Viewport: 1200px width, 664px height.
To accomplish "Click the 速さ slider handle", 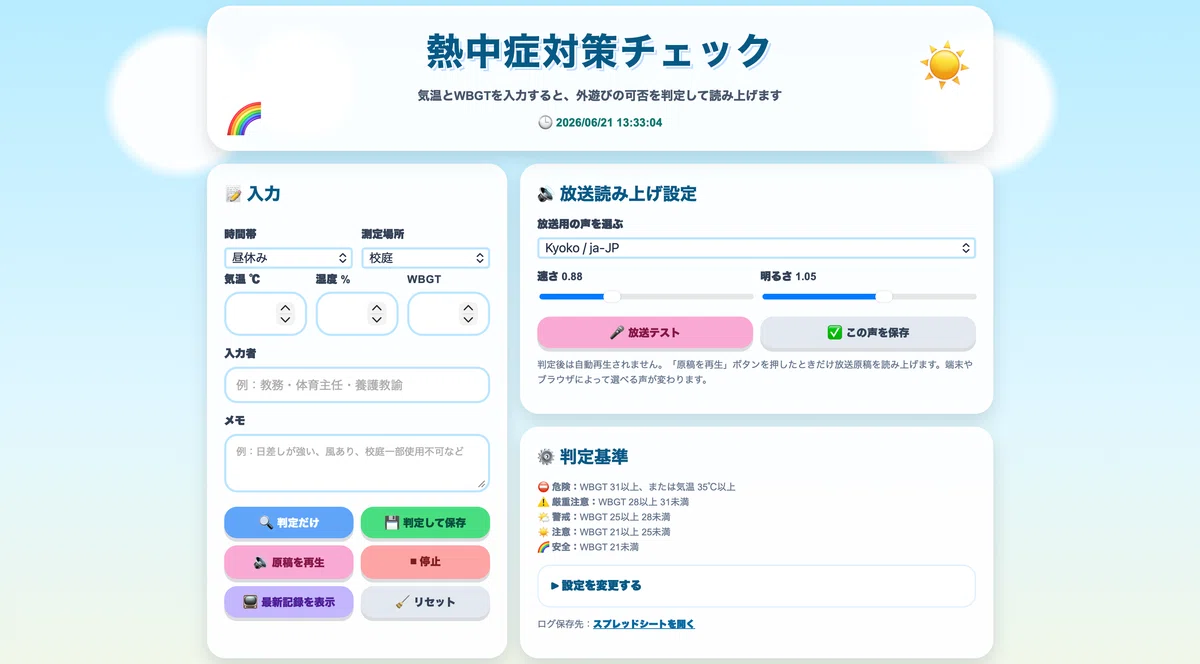I will click(x=613, y=296).
